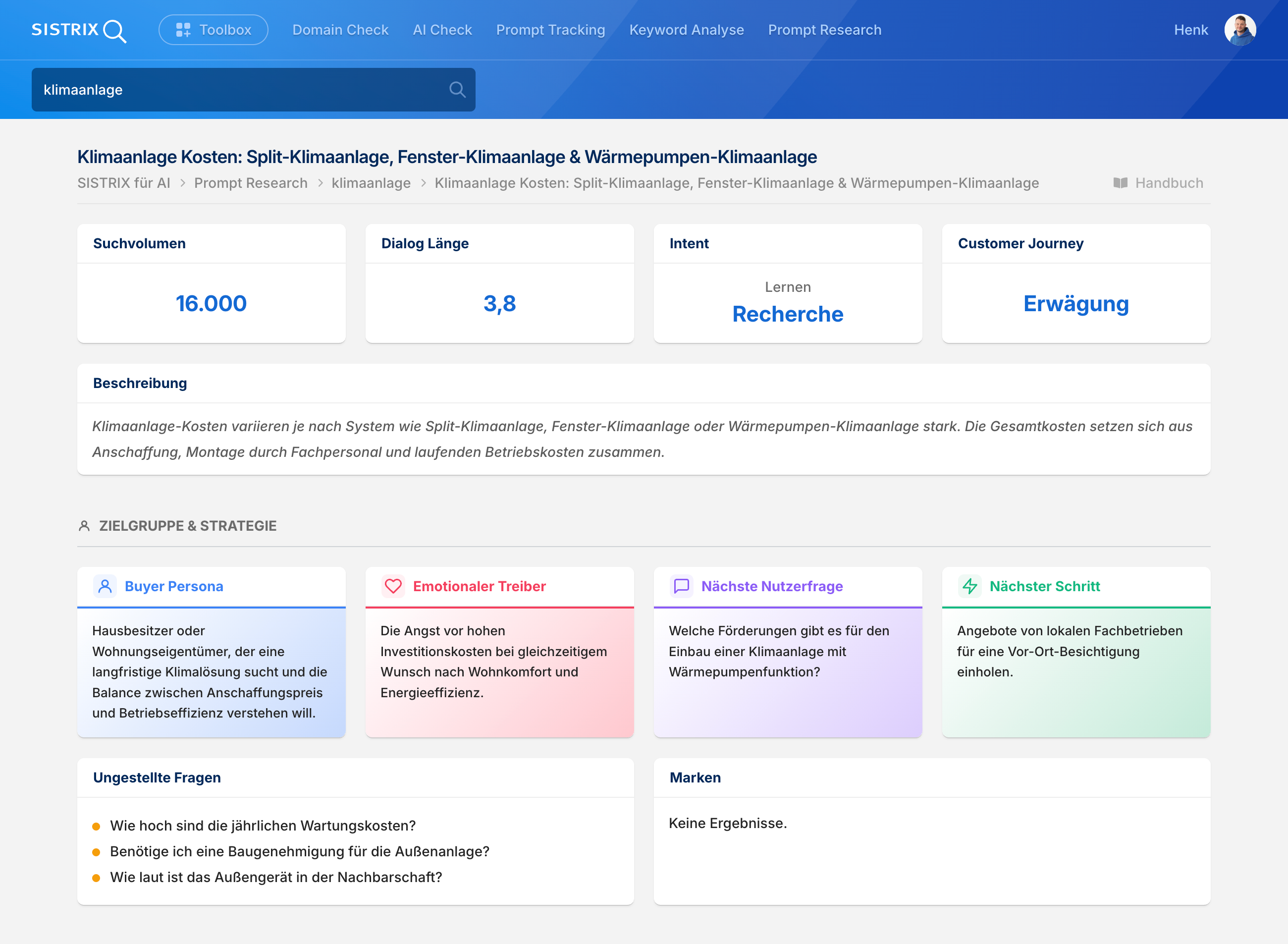This screenshot has width=1288, height=944.
Task: Focus the klimaanlage search field
Action: [253, 90]
